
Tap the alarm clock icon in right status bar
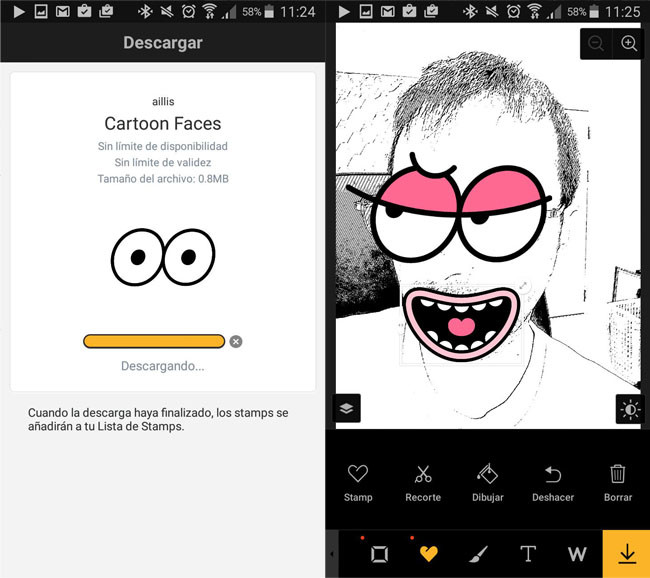coord(513,12)
